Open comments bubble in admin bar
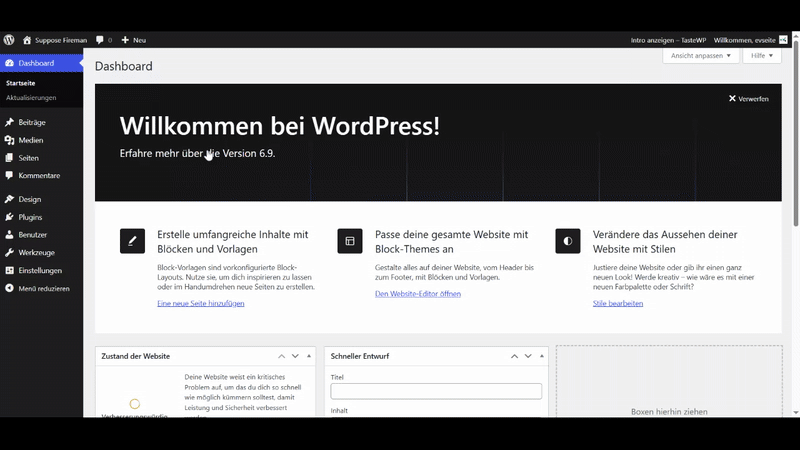This screenshot has width=800, height=450. pos(100,40)
